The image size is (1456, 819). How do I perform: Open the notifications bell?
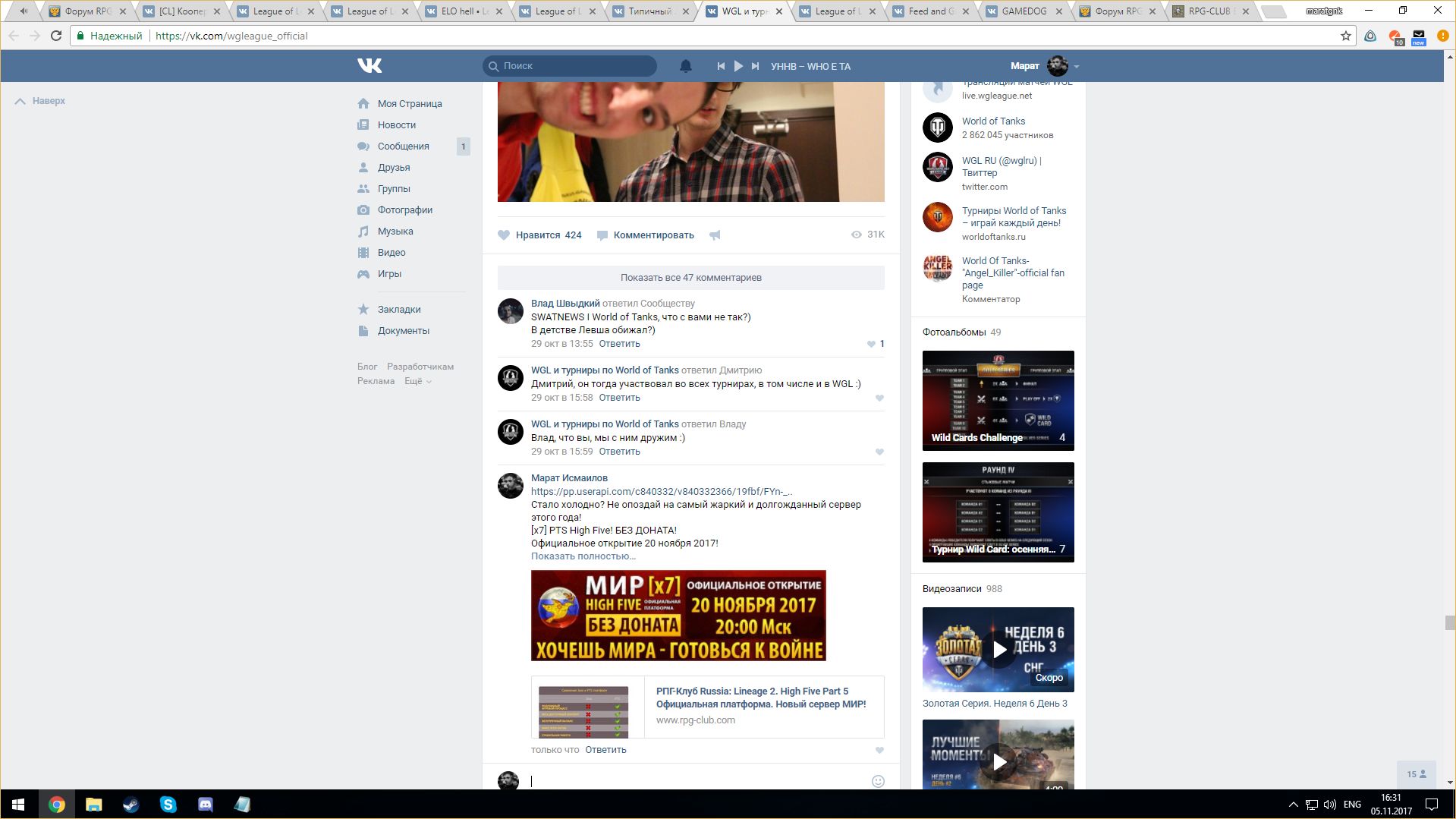point(686,66)
